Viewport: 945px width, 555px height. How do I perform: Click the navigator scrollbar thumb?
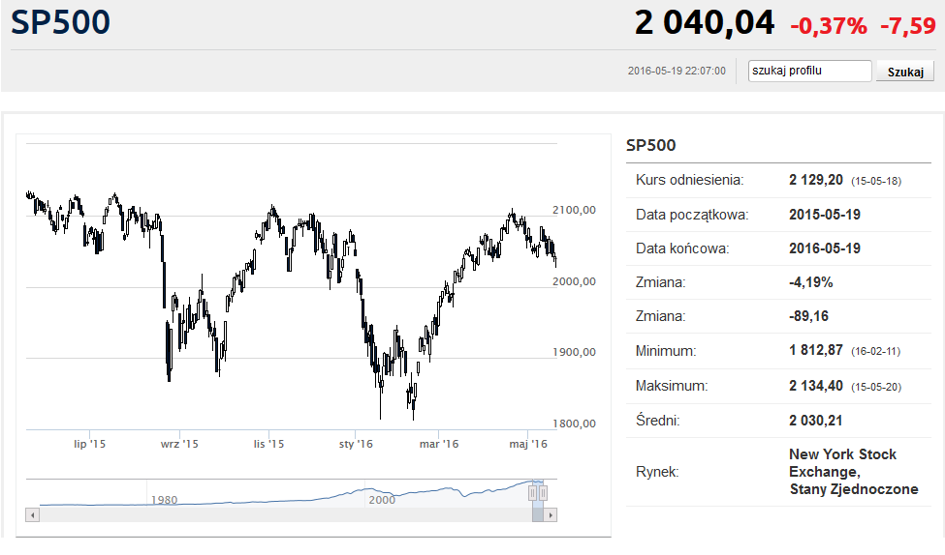click(x=539, y=514)
